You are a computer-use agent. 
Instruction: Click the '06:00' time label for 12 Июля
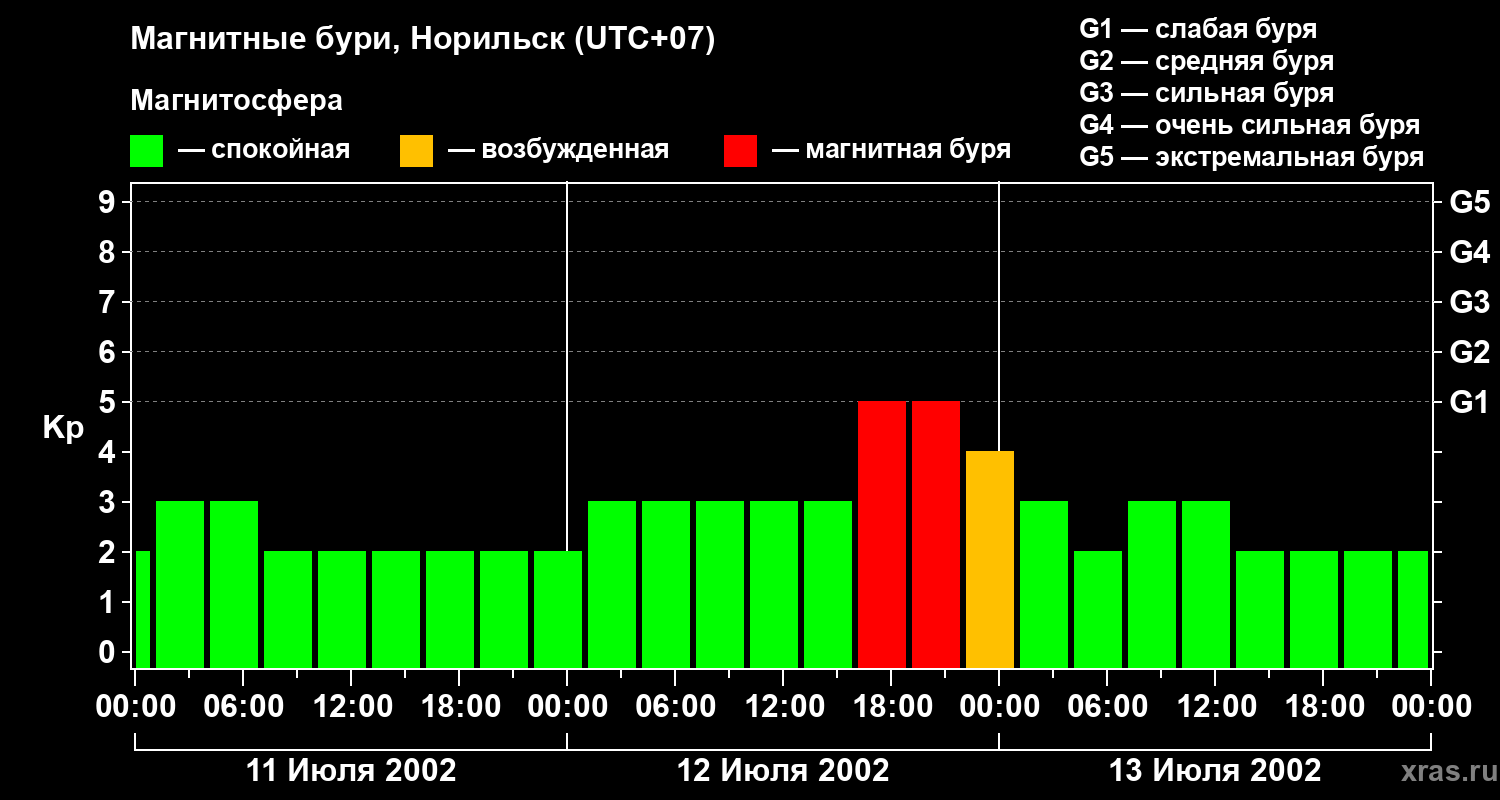[675, 706]
